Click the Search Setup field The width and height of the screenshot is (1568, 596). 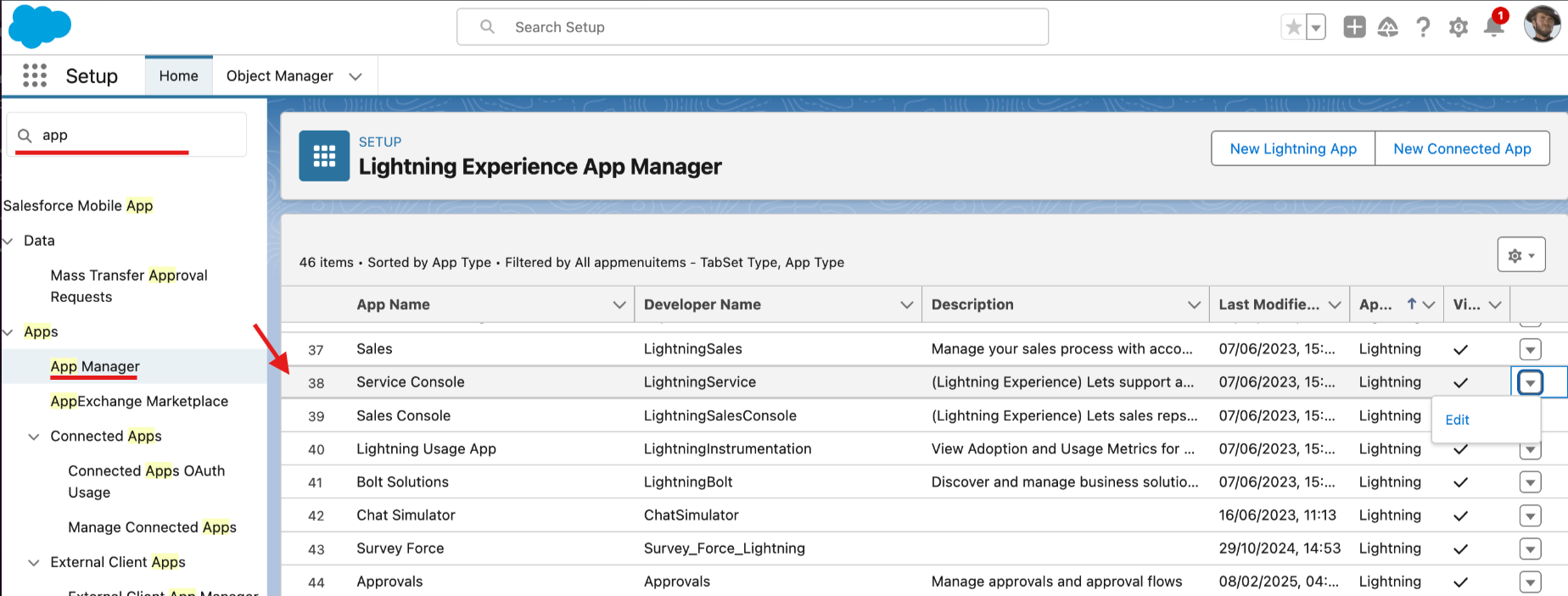(753, 27)
